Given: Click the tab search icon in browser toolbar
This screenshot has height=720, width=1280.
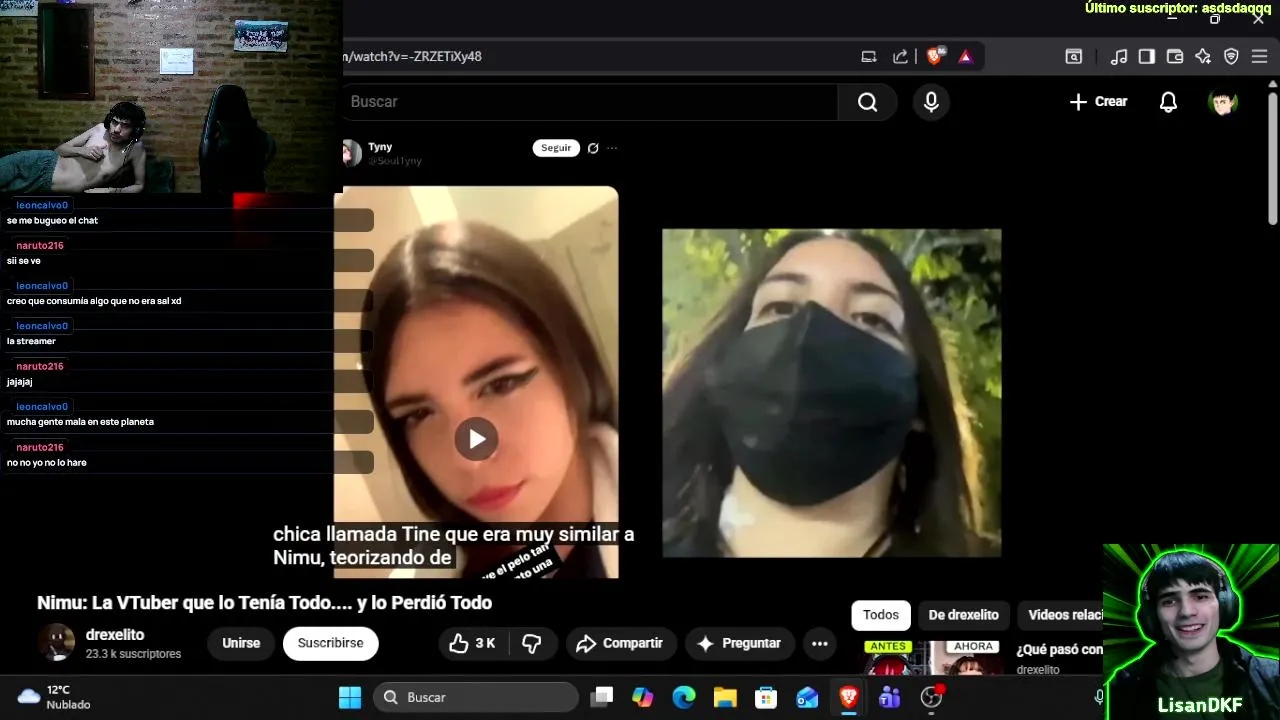Looking at the screenshot, I should click(1073, 57).
